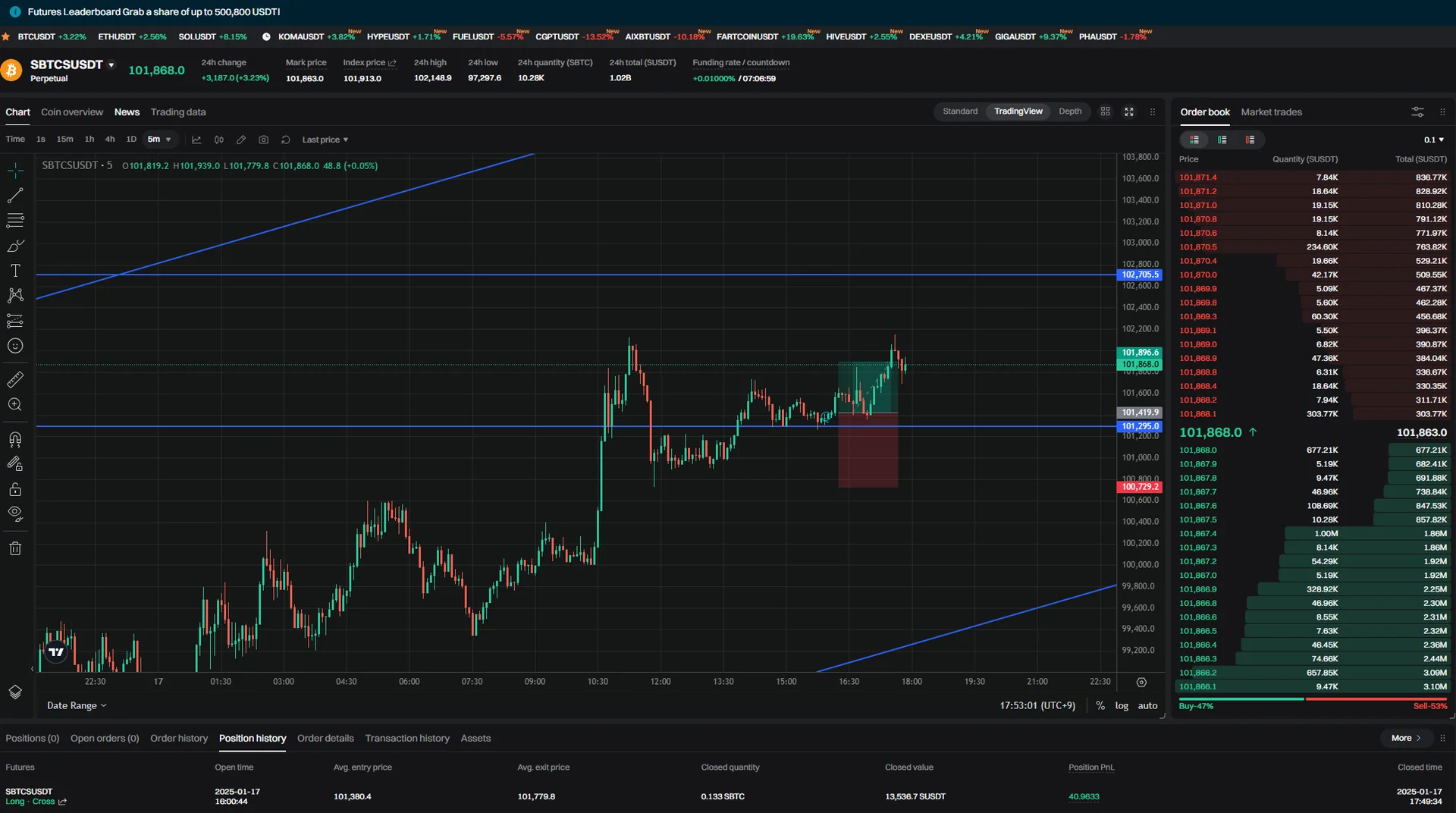This screenshot has height=813, width=1456.
Task: Switch to the Standard chart view
Action: point(960,111)
